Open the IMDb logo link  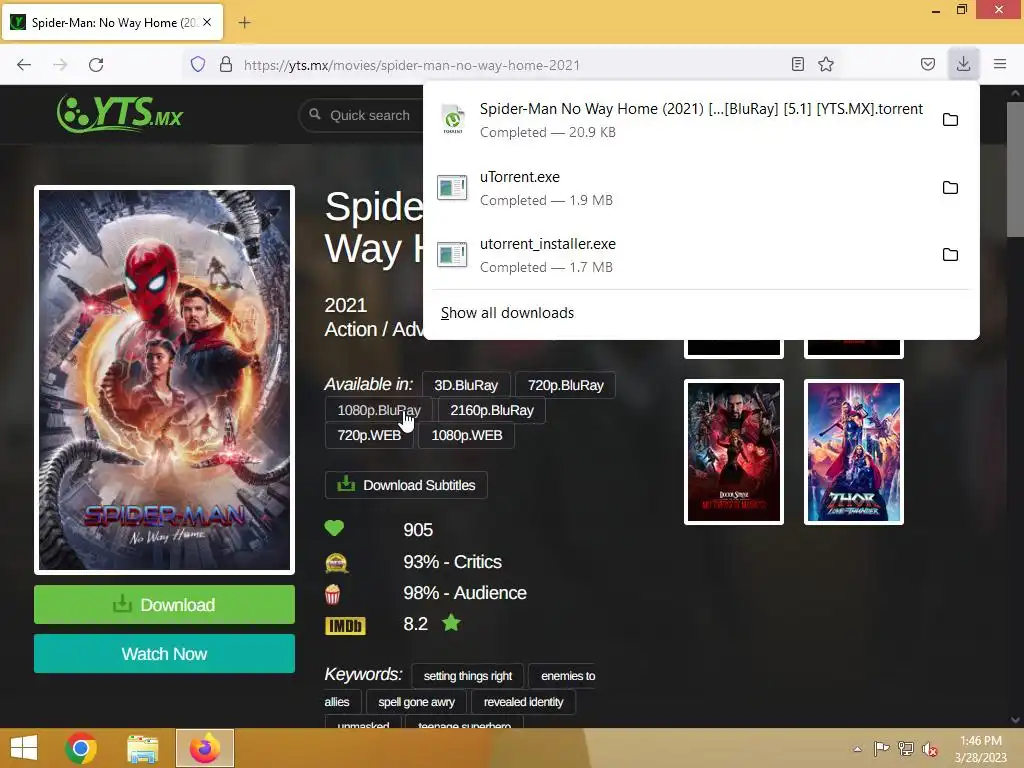click(x=345, y=626)
